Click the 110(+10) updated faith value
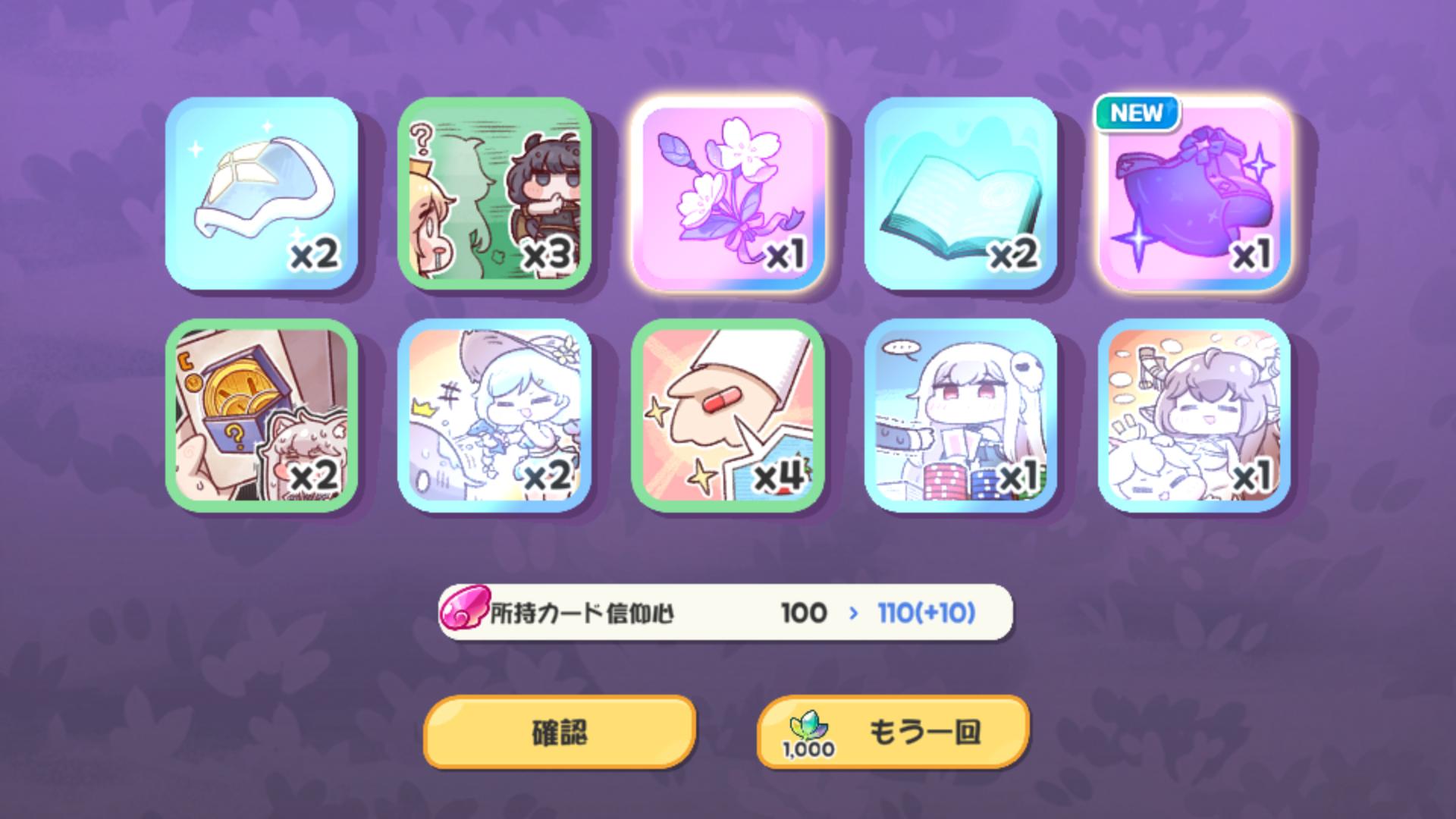1456x819 pixels. [x=926, y=613]
